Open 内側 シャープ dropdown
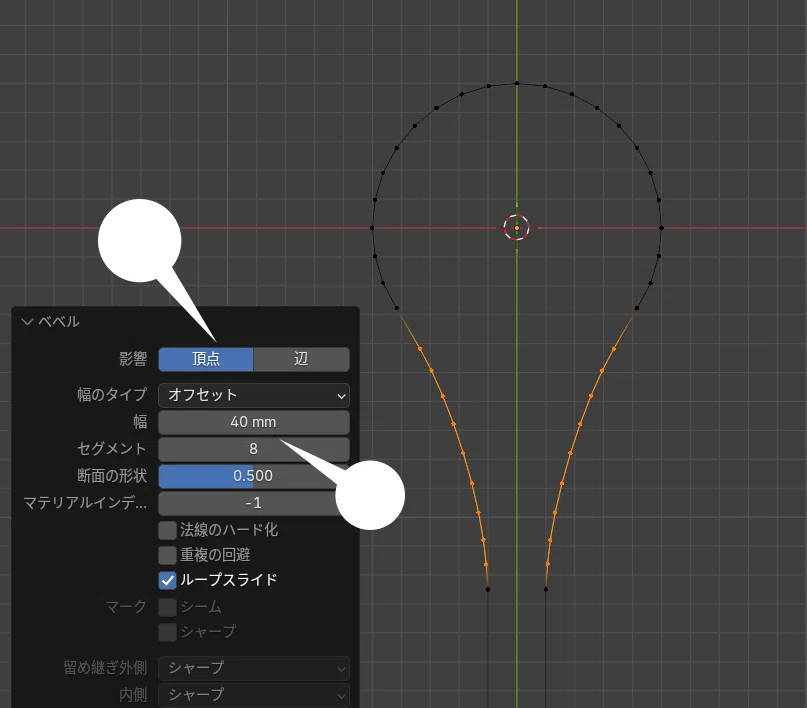 (x=254, y=695)
